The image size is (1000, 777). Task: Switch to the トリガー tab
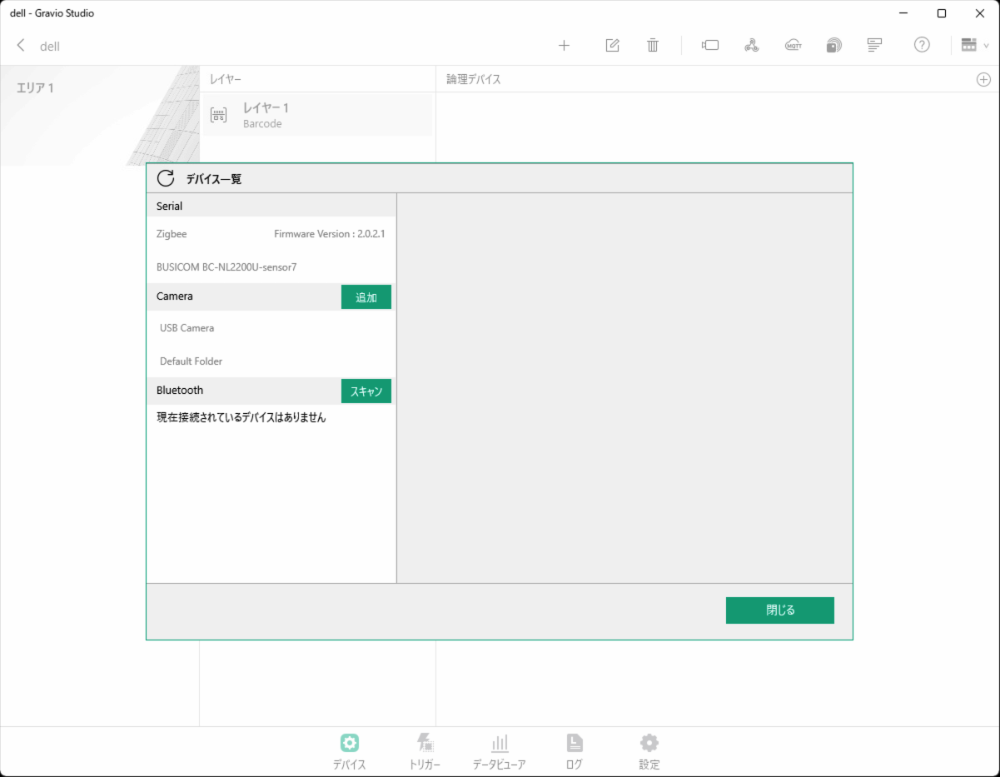pyautogui.click(x=425, y=750)
